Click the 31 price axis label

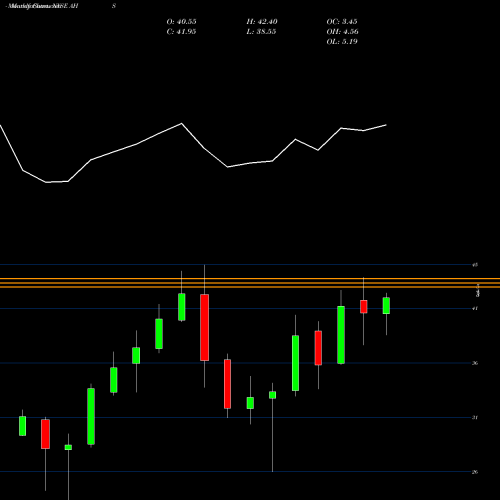point(475,417)
